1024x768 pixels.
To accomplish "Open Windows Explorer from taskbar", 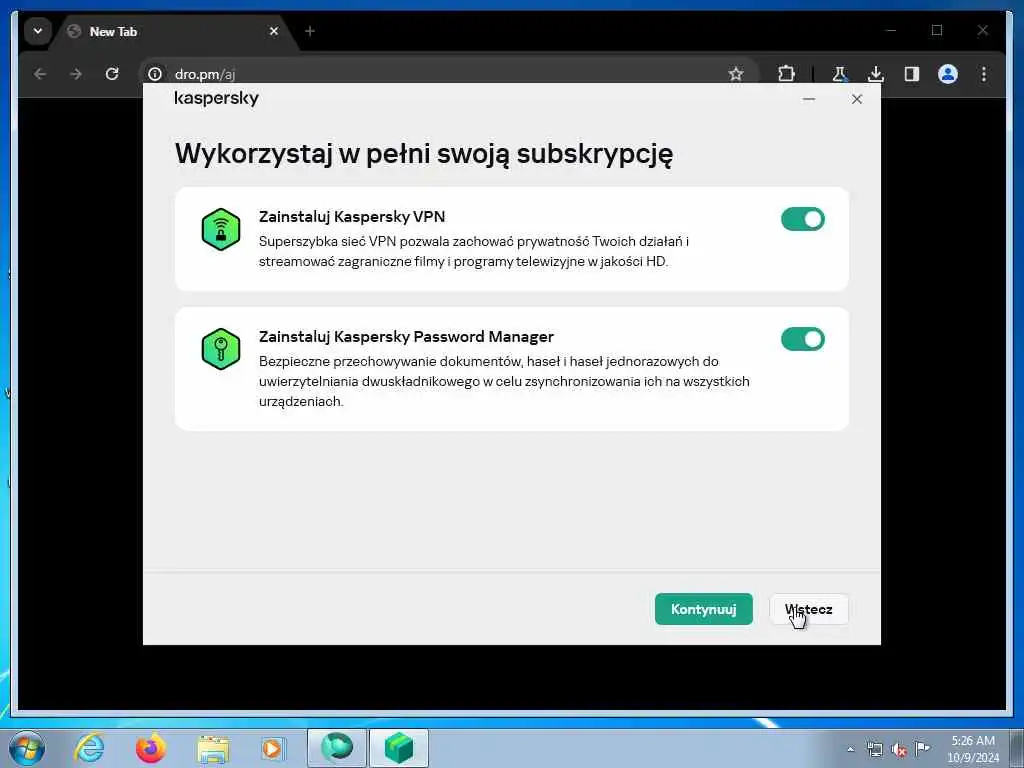I will [x=213, y=748].
